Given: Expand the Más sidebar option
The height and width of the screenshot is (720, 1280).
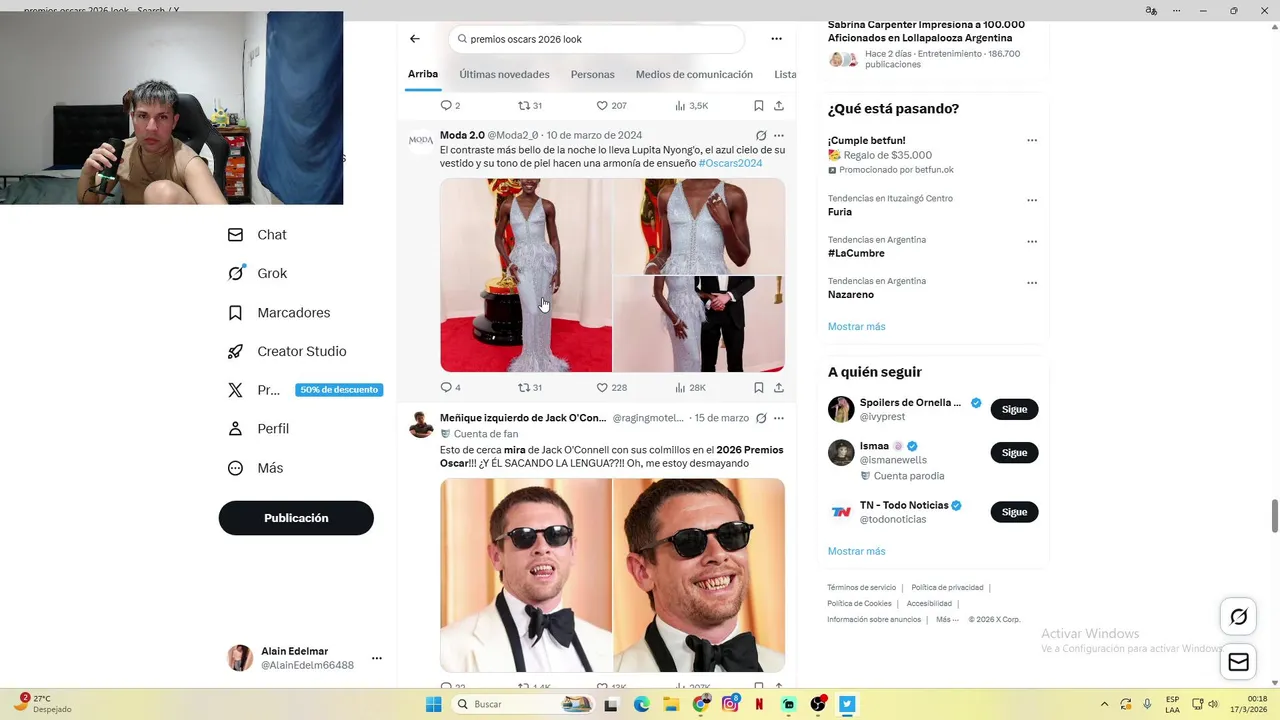Looking at the screenshot, I should coord(255,468).
